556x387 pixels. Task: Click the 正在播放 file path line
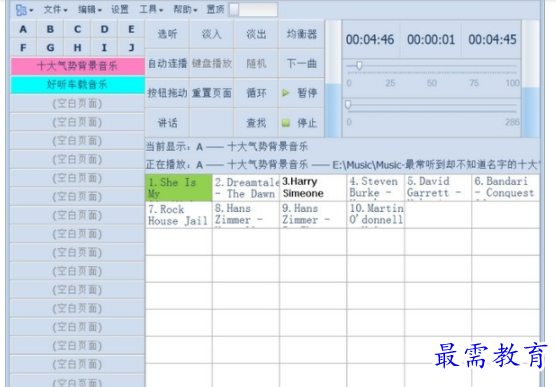point(343,165)
